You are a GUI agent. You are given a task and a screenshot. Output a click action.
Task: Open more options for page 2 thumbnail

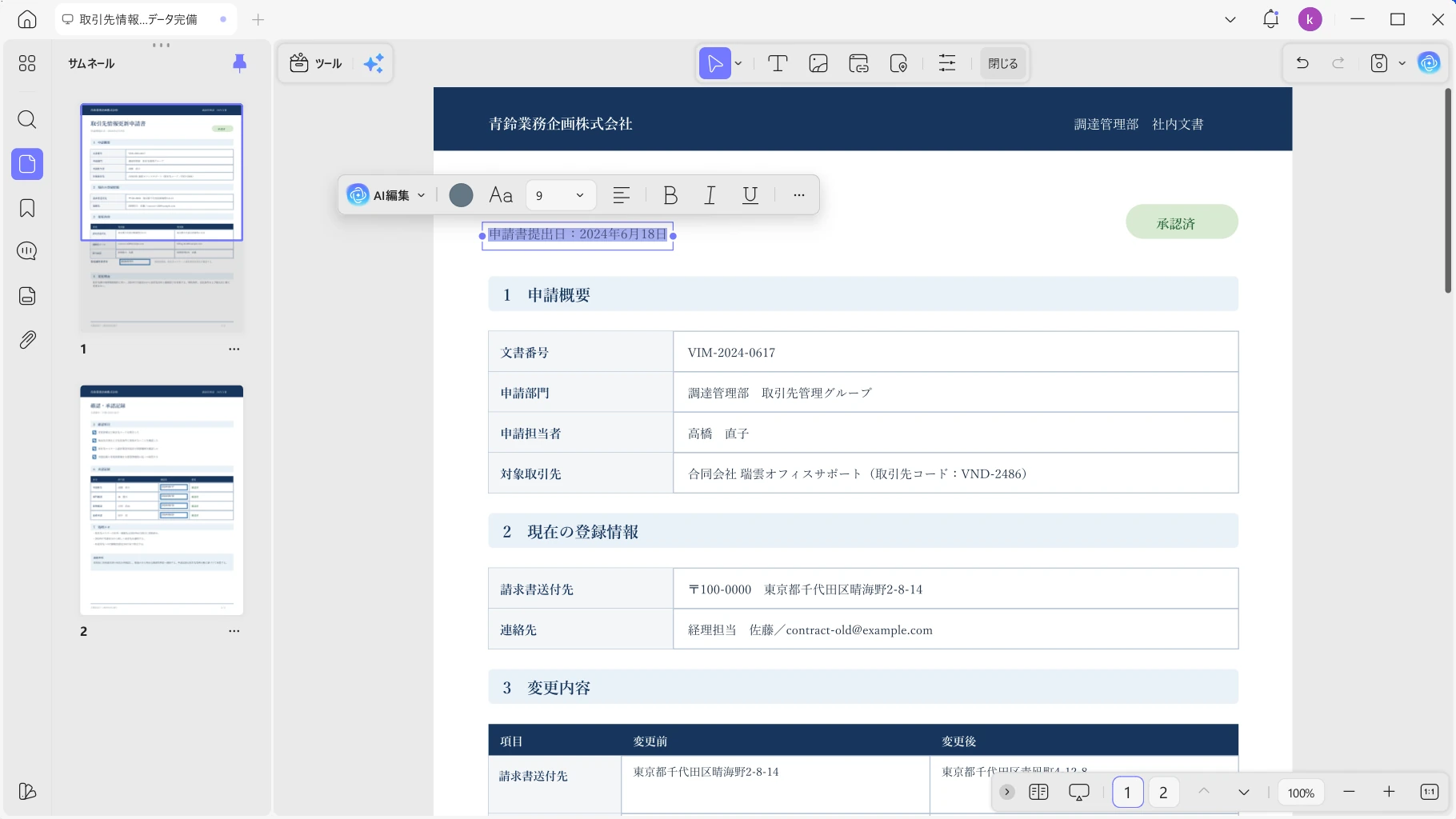pyautogui.click(x=234, y=631)
